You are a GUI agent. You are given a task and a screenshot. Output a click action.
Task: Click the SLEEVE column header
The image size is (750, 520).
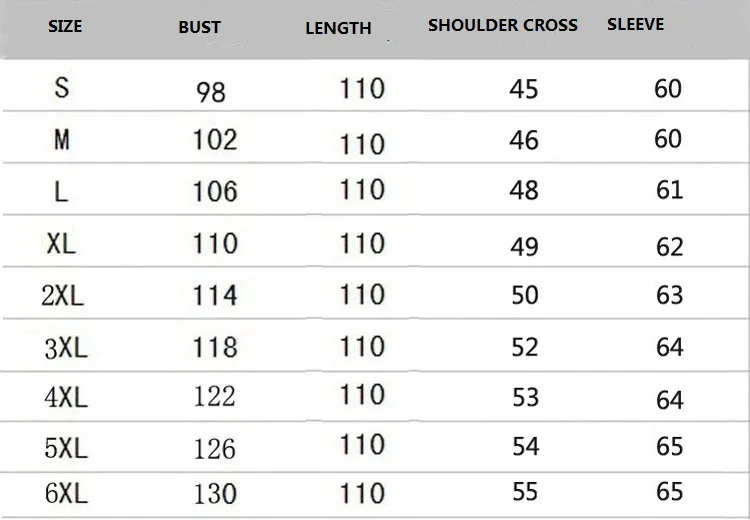click(x=635, y=24)
